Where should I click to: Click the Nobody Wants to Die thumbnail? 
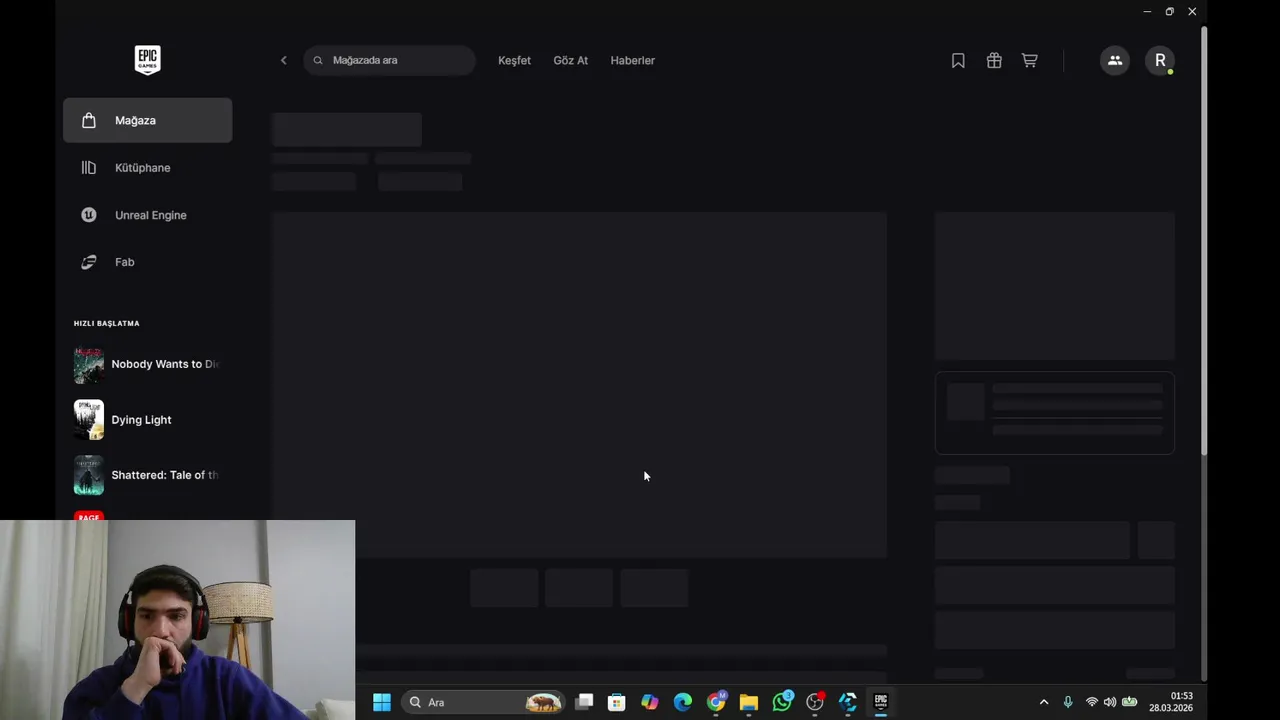(89, 364)
